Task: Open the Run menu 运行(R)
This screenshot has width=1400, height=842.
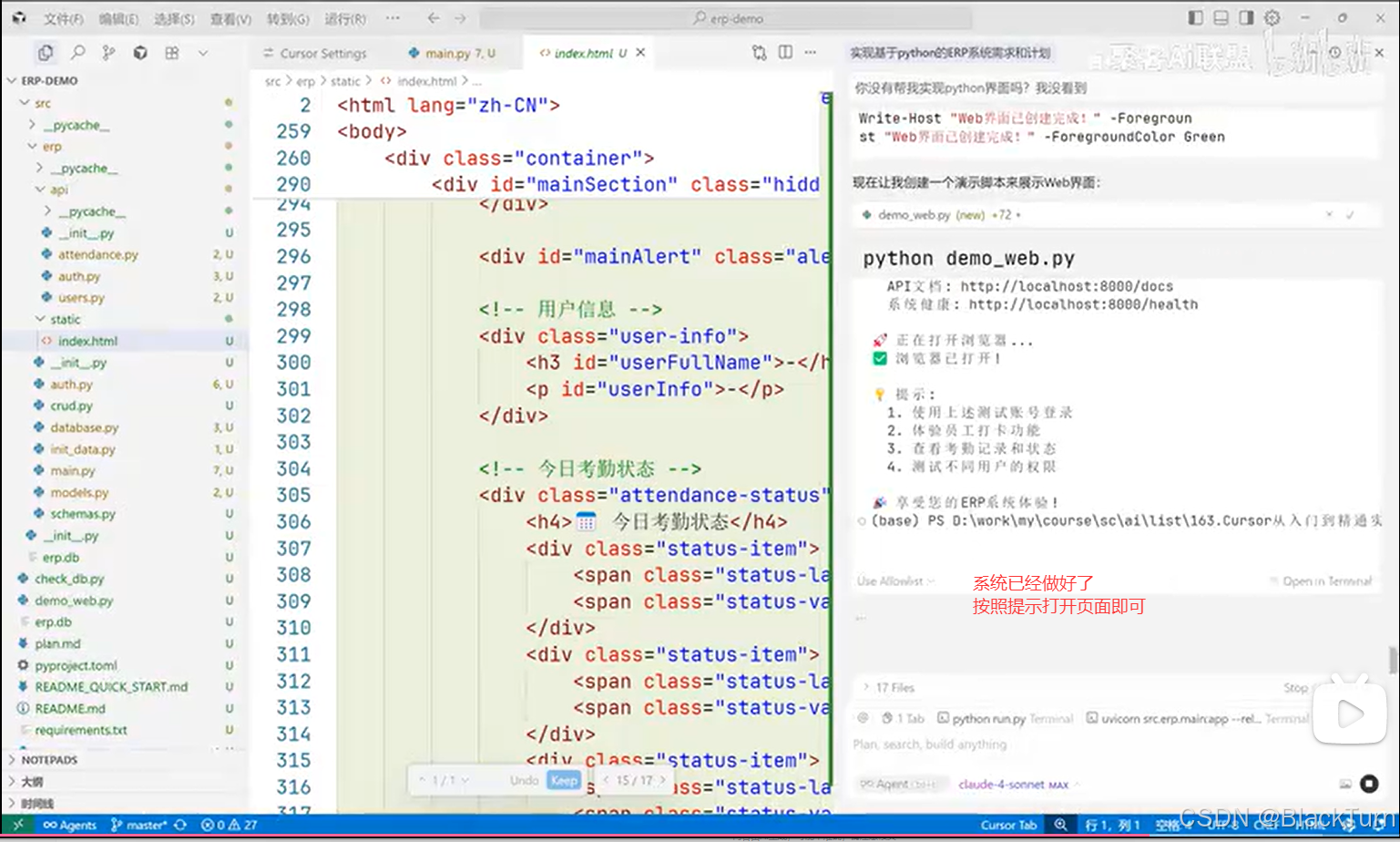Action: point(345,18)
